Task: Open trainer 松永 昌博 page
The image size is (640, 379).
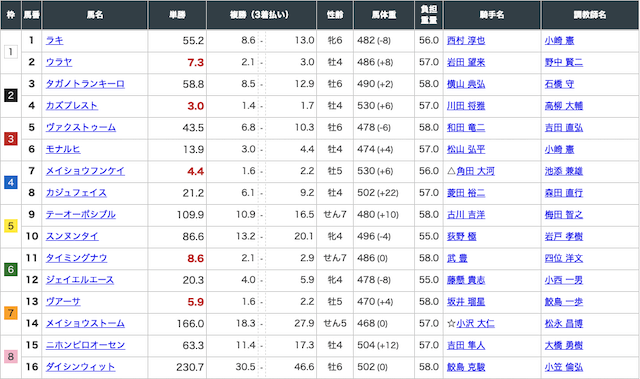Action: coord(564,324)
